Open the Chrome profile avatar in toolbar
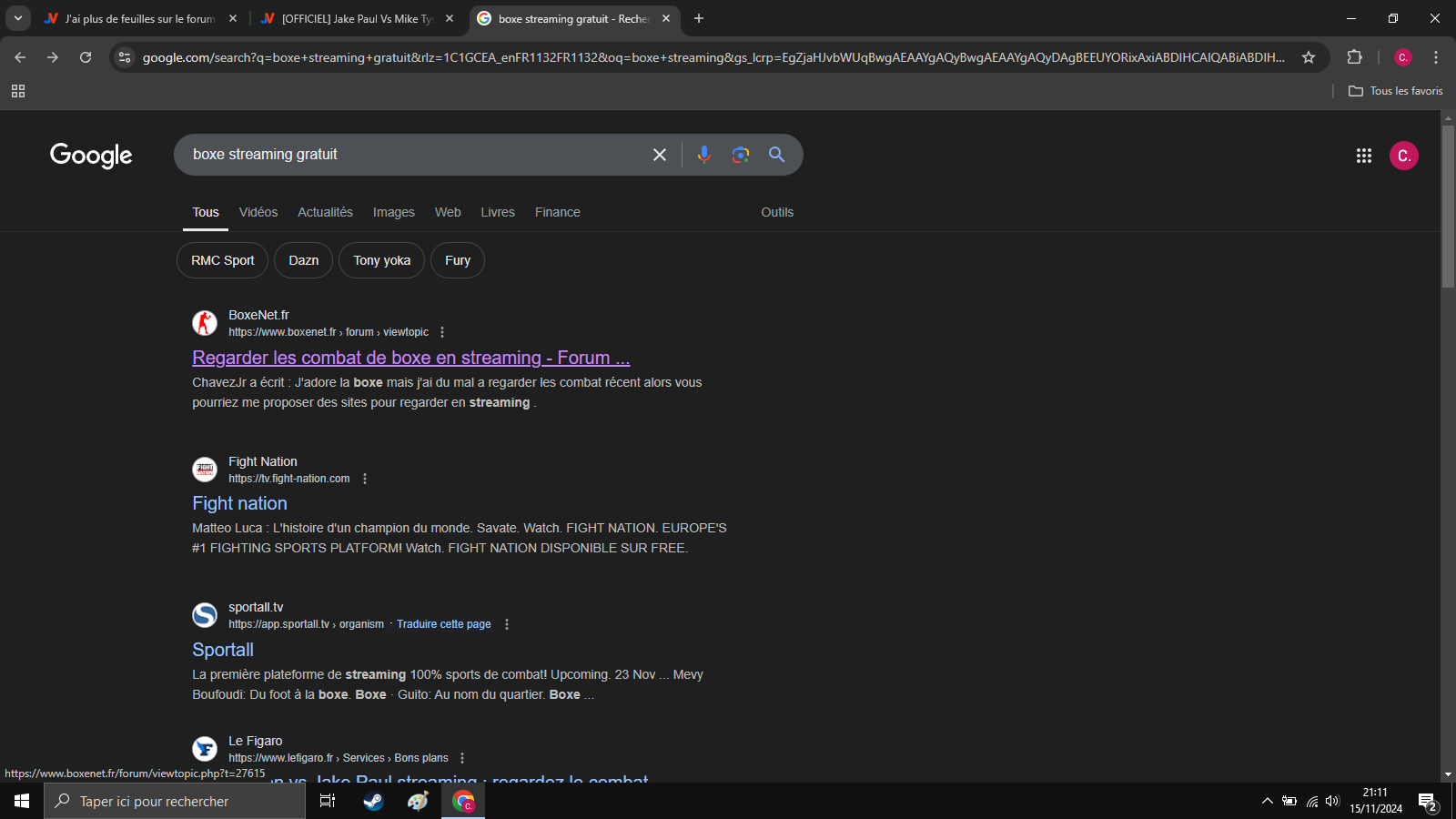Screen dimensions: 1456x819 coord(1403,57)
